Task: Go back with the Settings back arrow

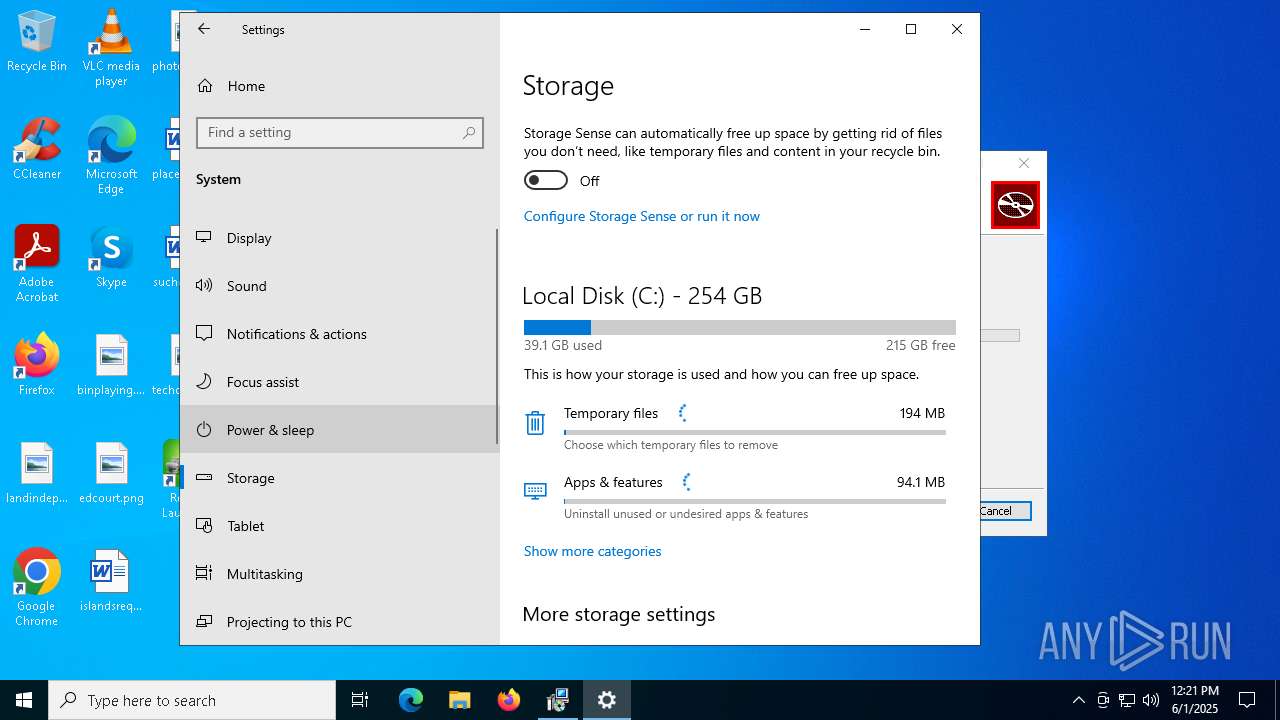Action: point(204,29)
